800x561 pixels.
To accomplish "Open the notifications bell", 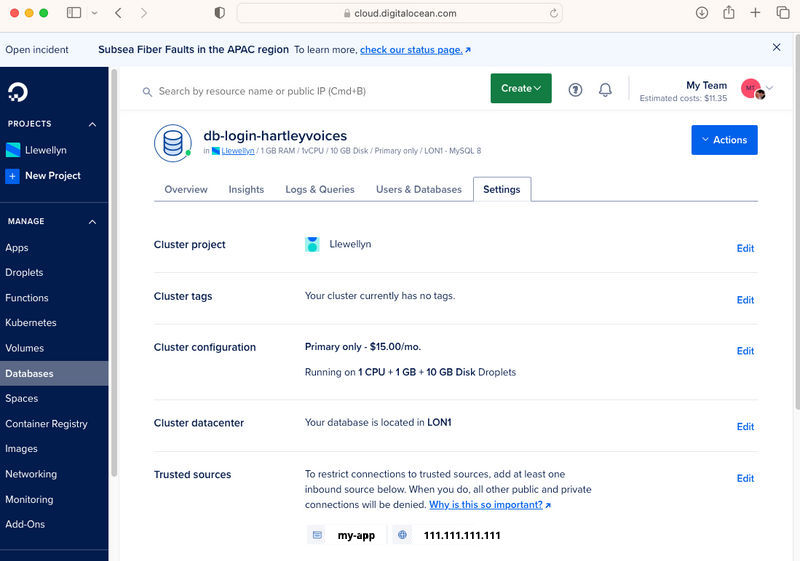I will tap(605, 90).
